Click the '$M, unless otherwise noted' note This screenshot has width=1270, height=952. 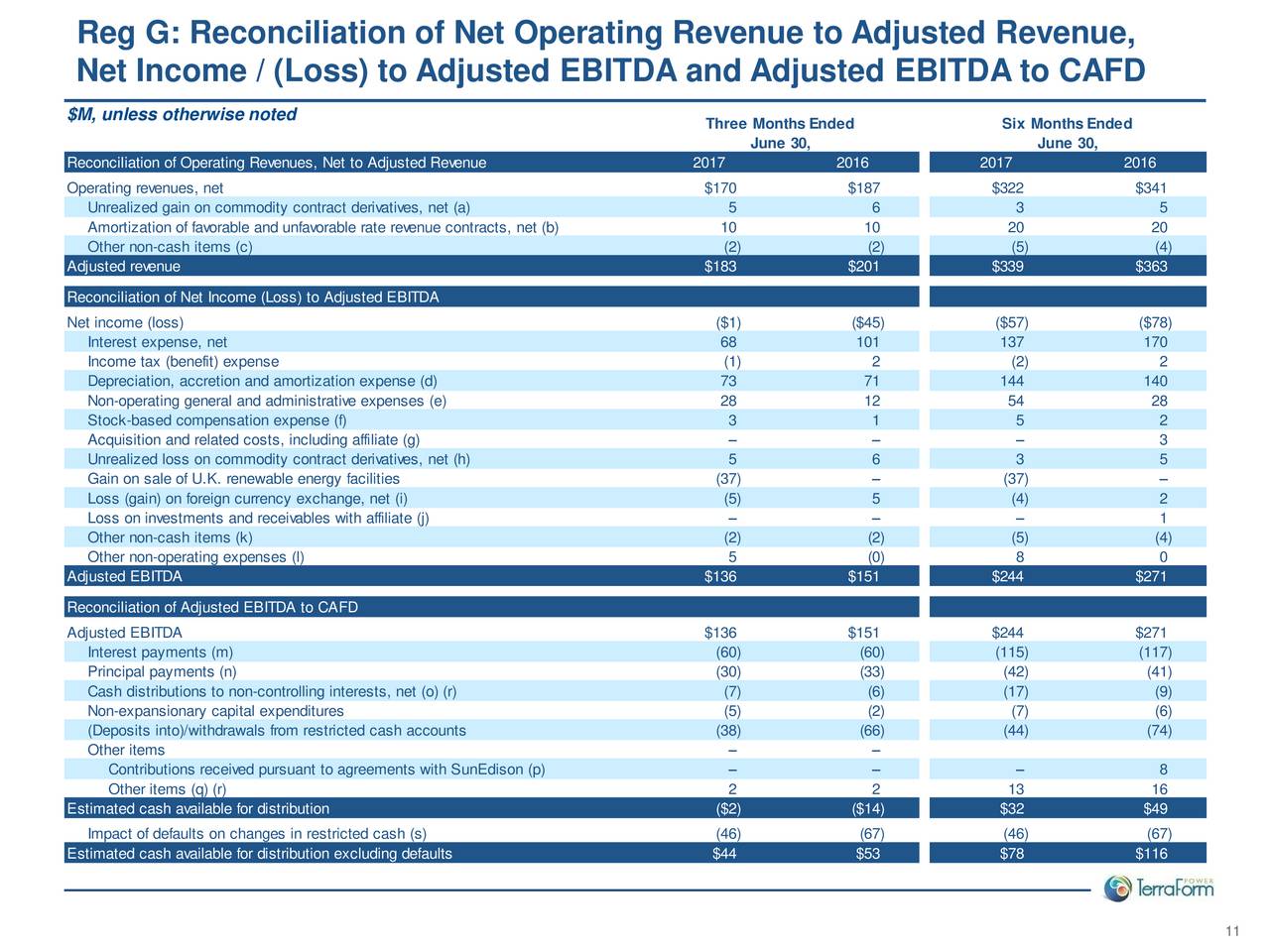[182, 114]
